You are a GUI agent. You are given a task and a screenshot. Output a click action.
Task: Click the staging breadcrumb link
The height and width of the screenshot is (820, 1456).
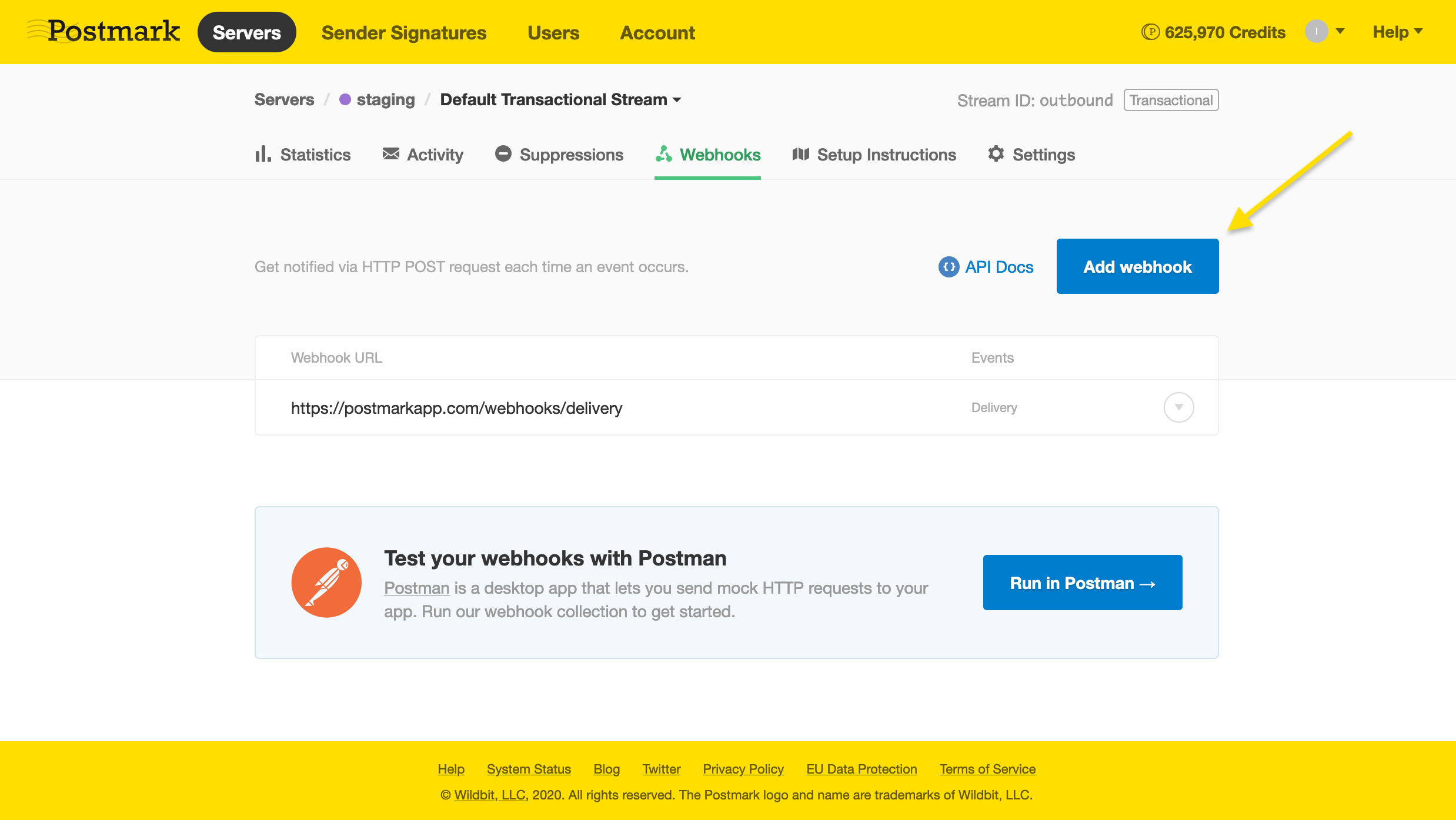(386, 100)
